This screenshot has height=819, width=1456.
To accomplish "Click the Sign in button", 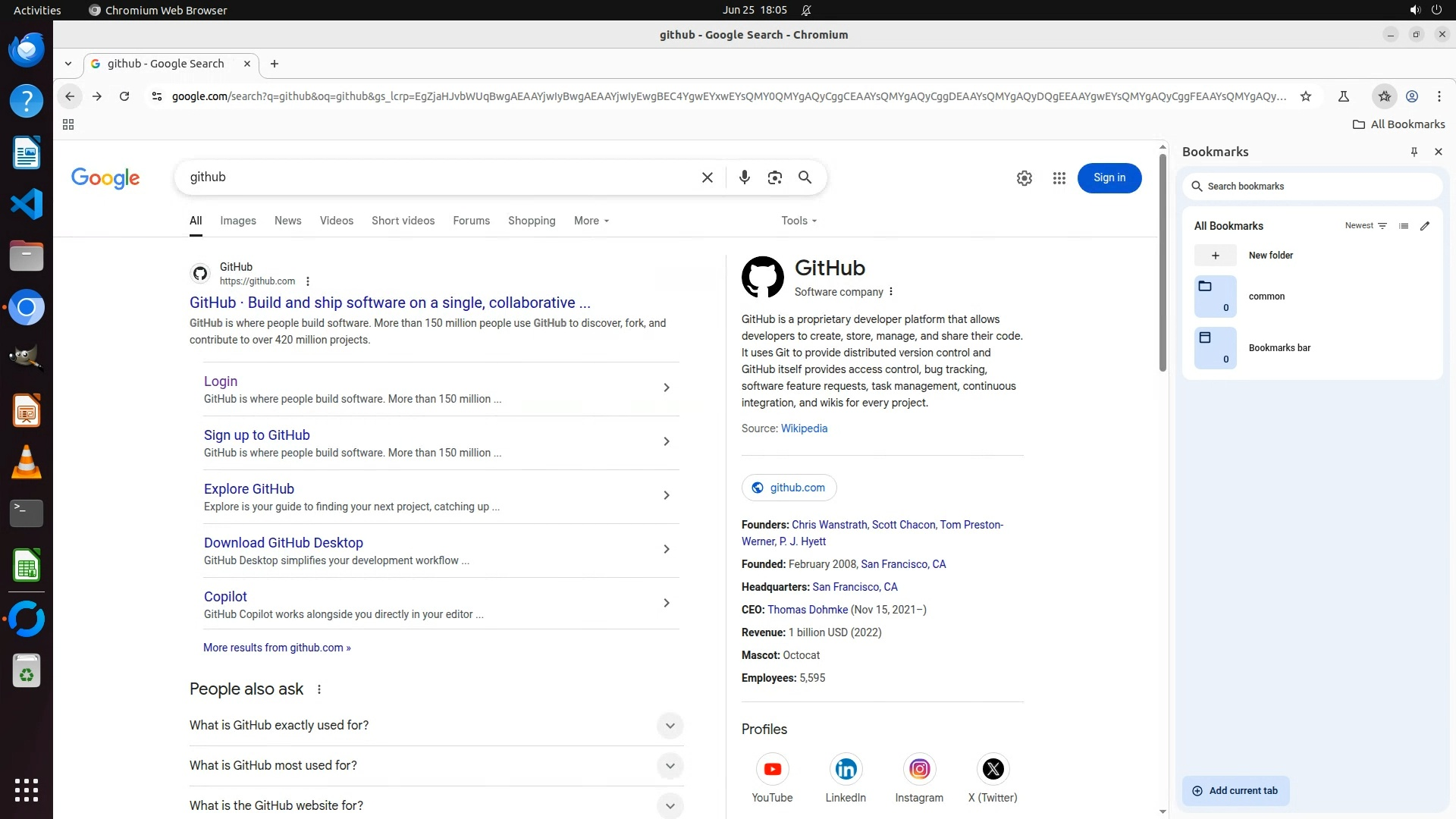I will coord(1109,178).
